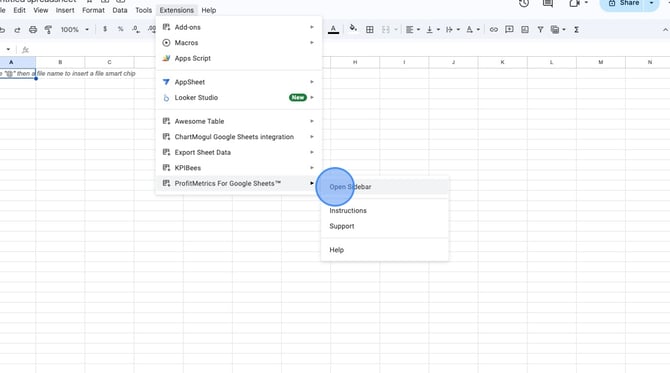Click cell A1 with smart chip hint
The width and height of the screenshot is (670, 373).
point(18,73)
